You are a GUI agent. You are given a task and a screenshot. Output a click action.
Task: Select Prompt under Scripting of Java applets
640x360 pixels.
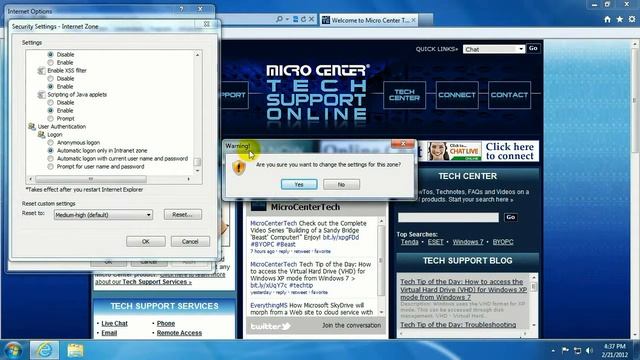click(x=50, y=118)
